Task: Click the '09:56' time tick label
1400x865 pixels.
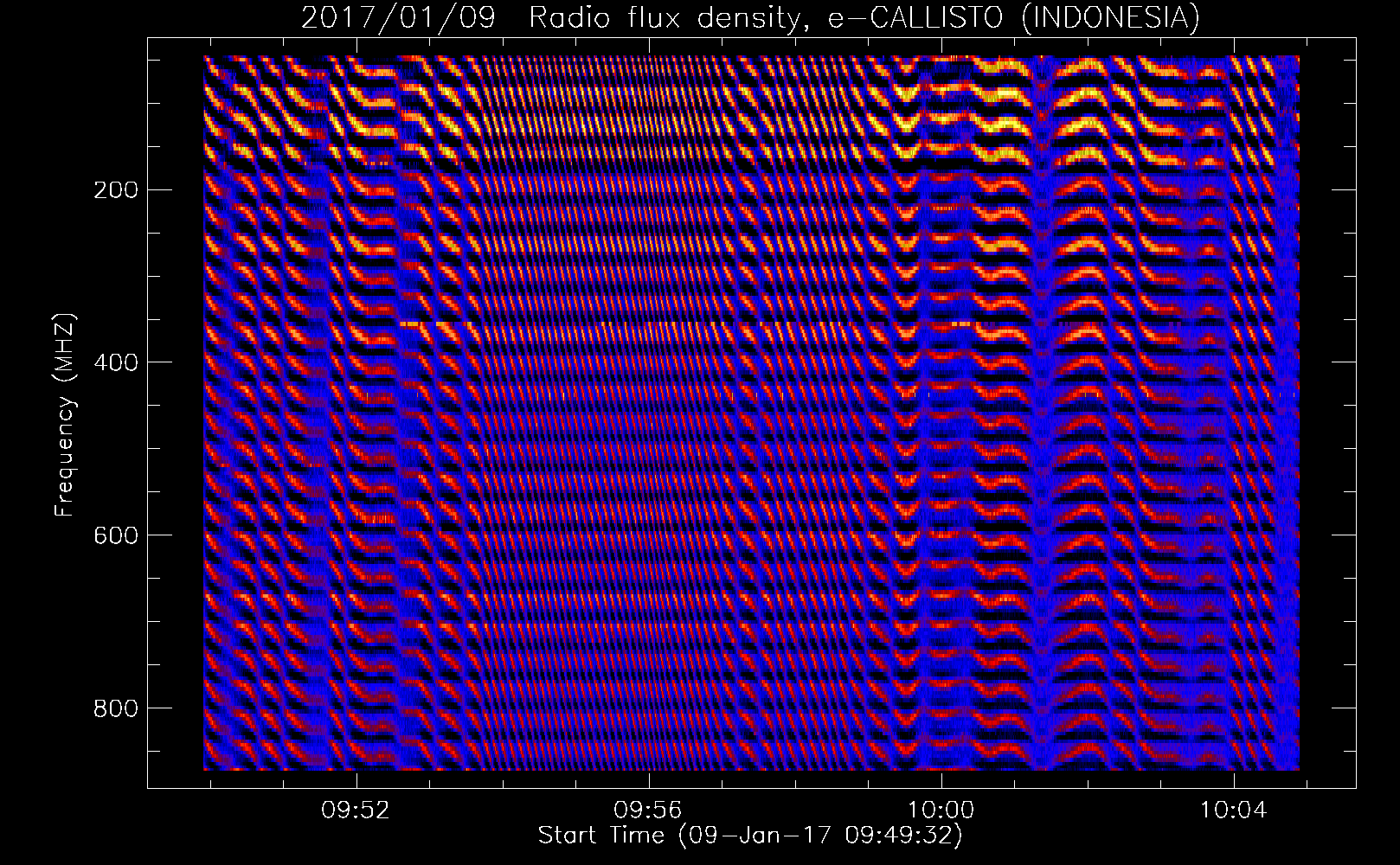Action: click(648, 811)
